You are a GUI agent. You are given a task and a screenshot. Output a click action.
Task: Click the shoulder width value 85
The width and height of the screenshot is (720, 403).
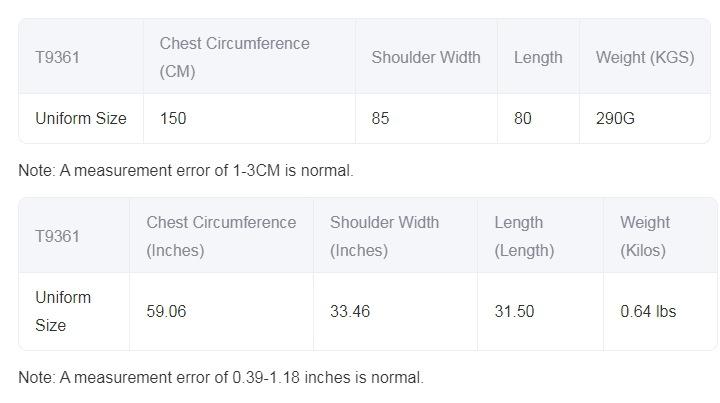(x=380, y=118)
